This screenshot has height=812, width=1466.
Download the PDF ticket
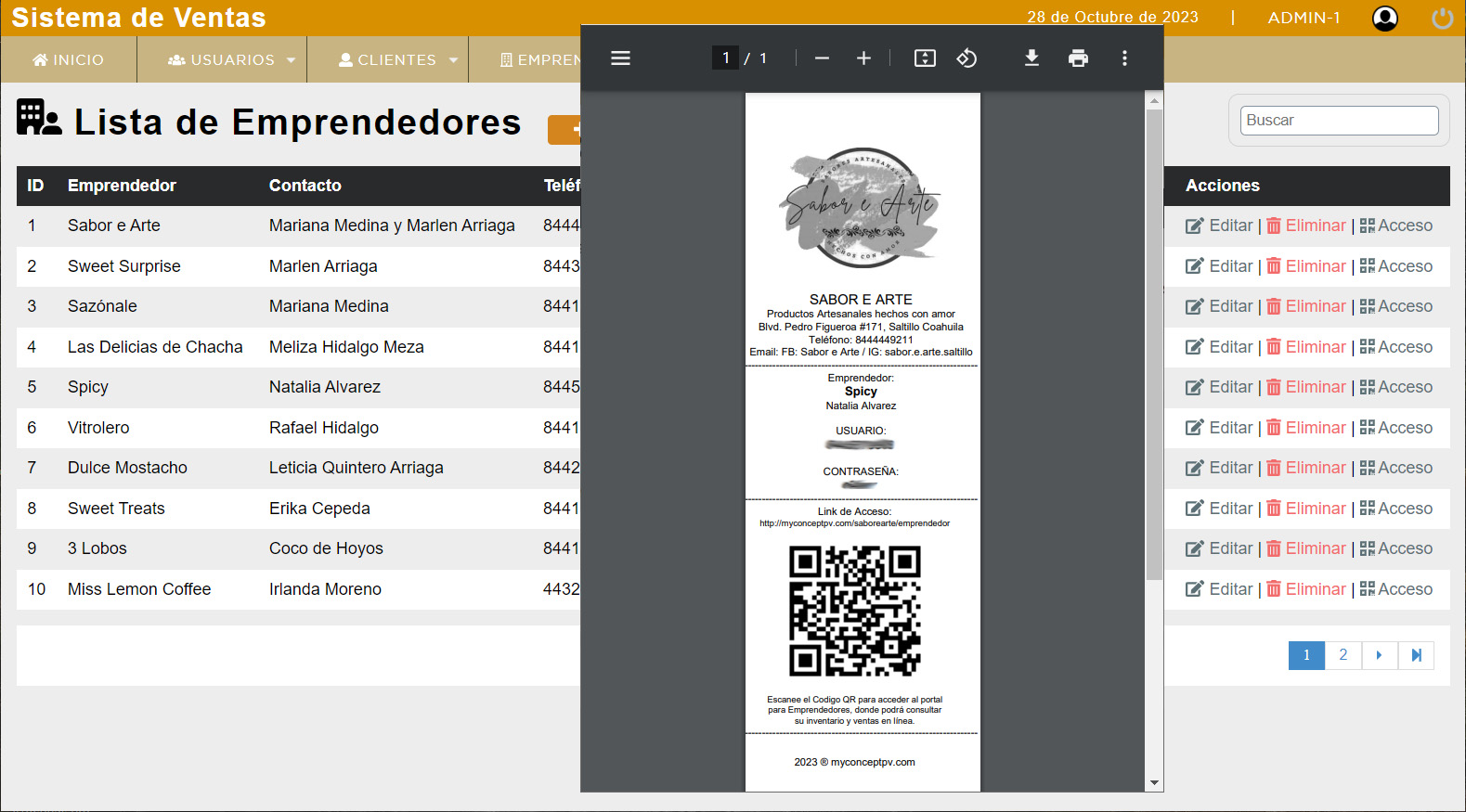pyautogui.click(x=1031, y=58)
